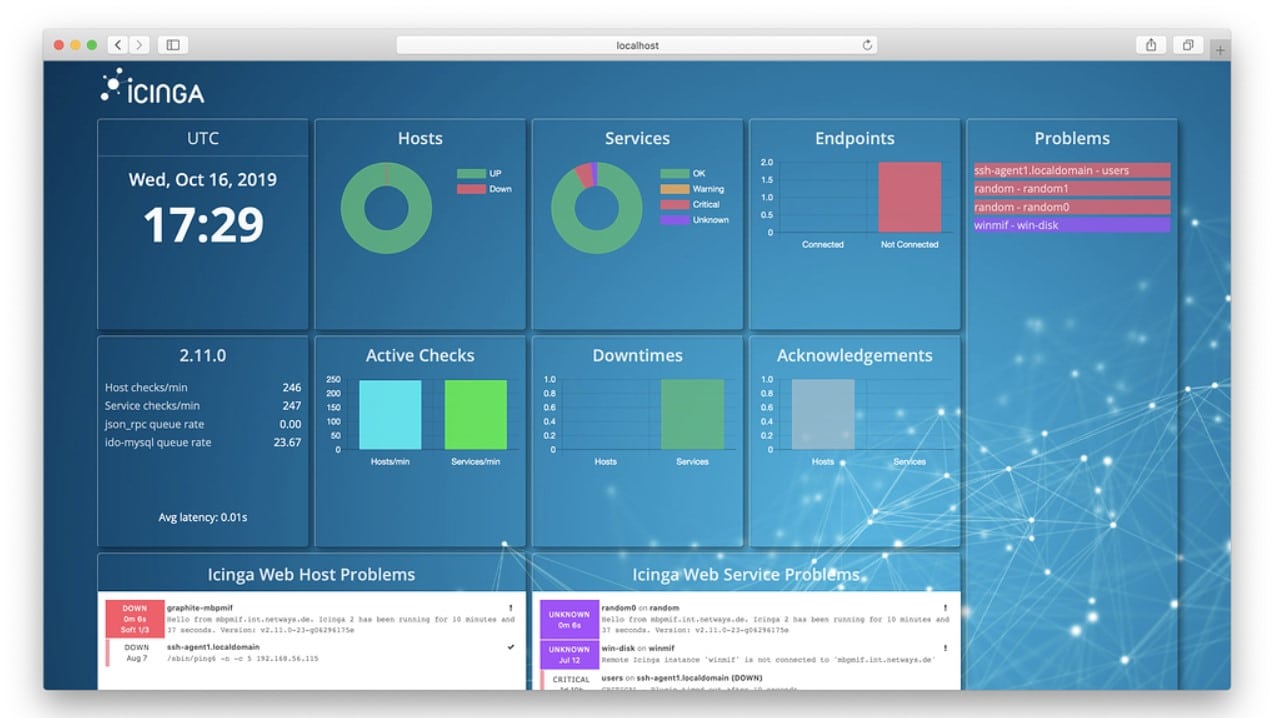The image size is (1272, 718).
Task: Open problem winmif - win-disk
Action: 1072,225
